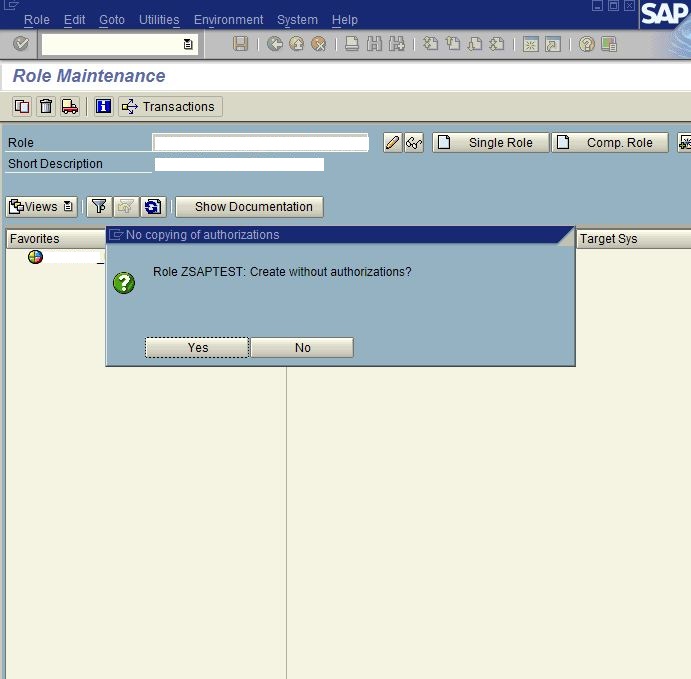Click inside the Role input field
The width and height of the screenshot is (691, 679).
coord(260,143)
